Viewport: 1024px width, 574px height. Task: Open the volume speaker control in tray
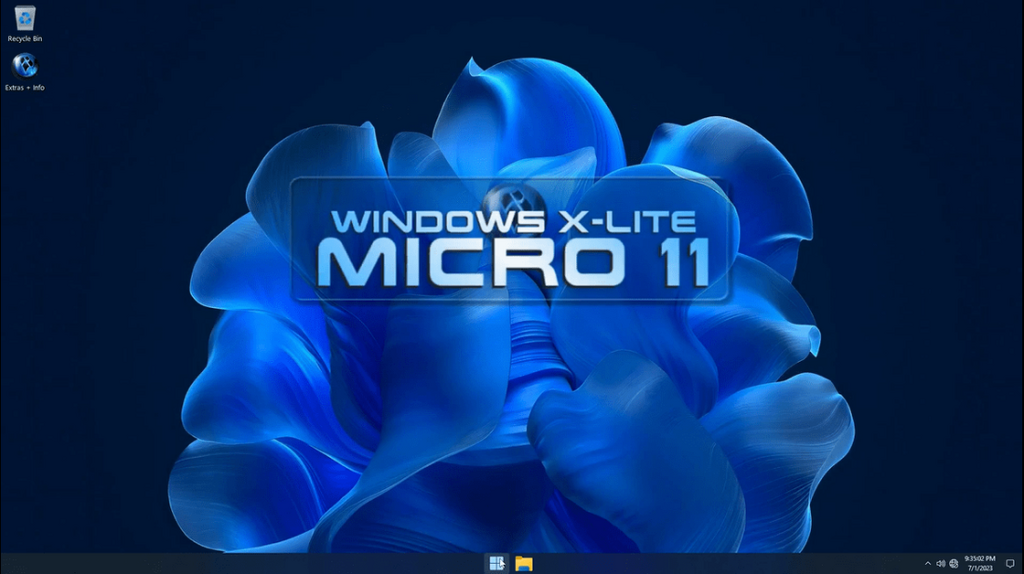tap(940, 564)
